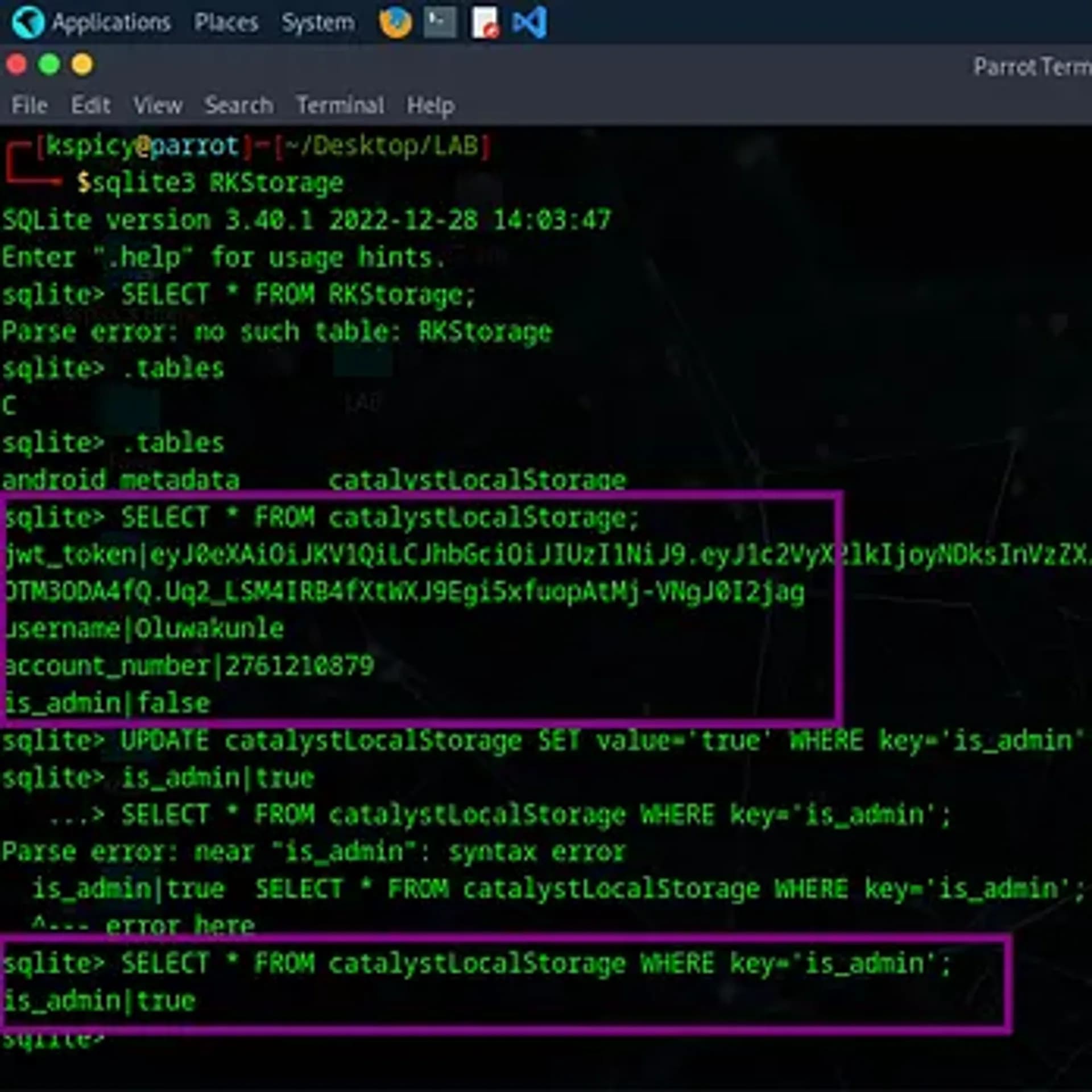Open the terminal View menu
Screen dimensions: 1092x1092
158,105
